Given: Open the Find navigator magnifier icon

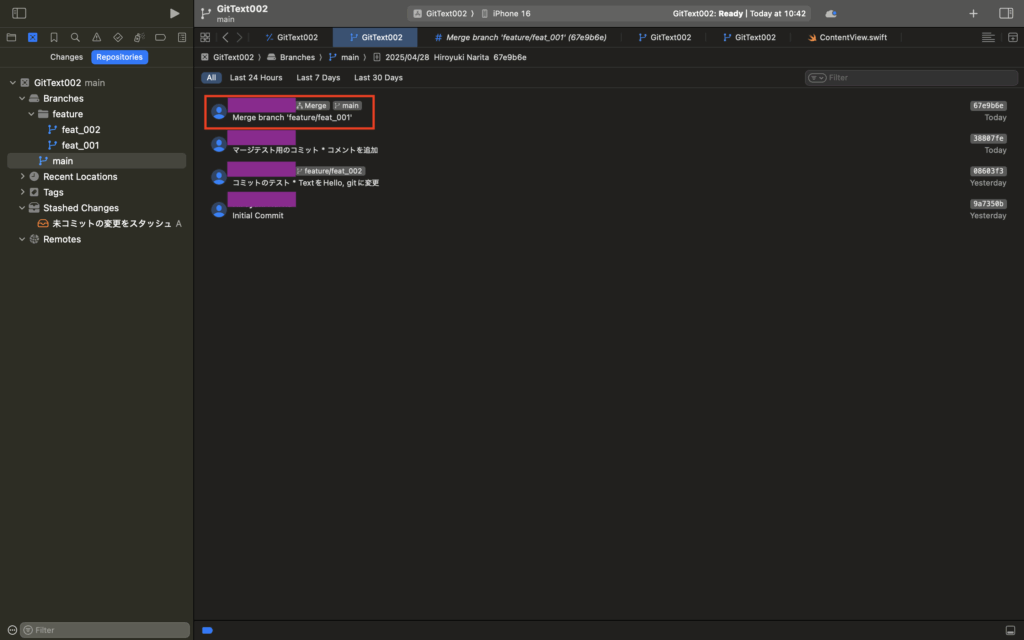Looking at the screenshot, I should (x=75, y=37).
